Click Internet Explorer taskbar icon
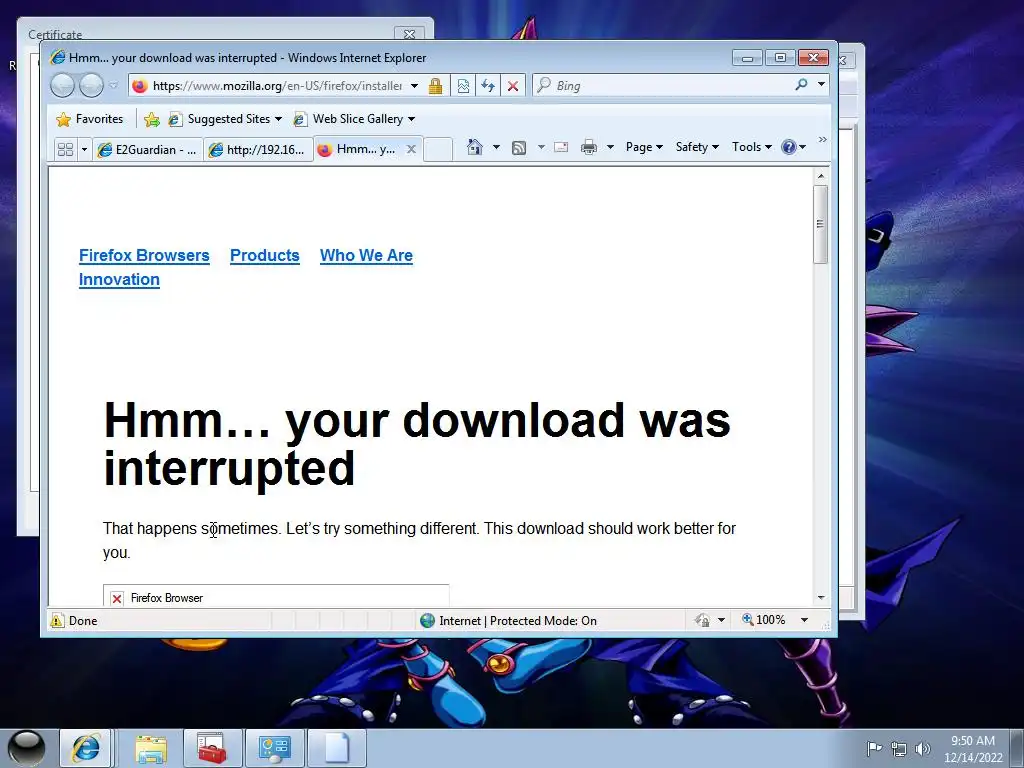The image size is (1024, 768). [x=86, y=748]
